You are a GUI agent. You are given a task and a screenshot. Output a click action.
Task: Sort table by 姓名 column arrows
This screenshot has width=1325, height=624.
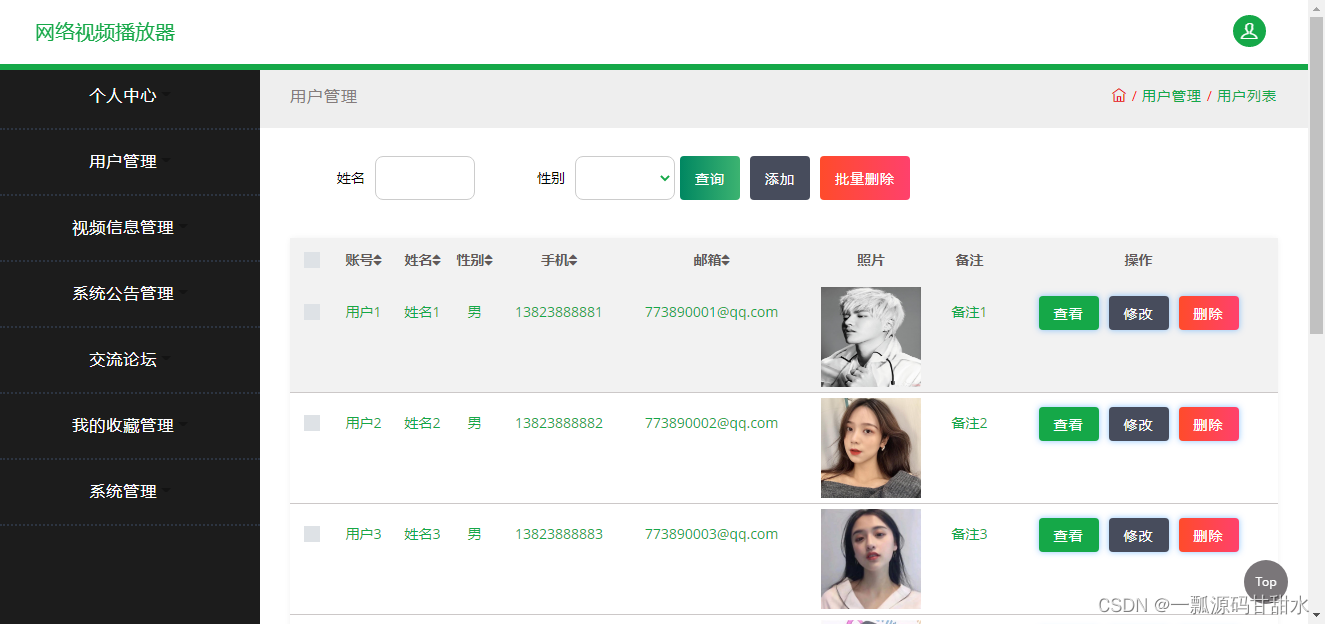[x=437, y=260]
